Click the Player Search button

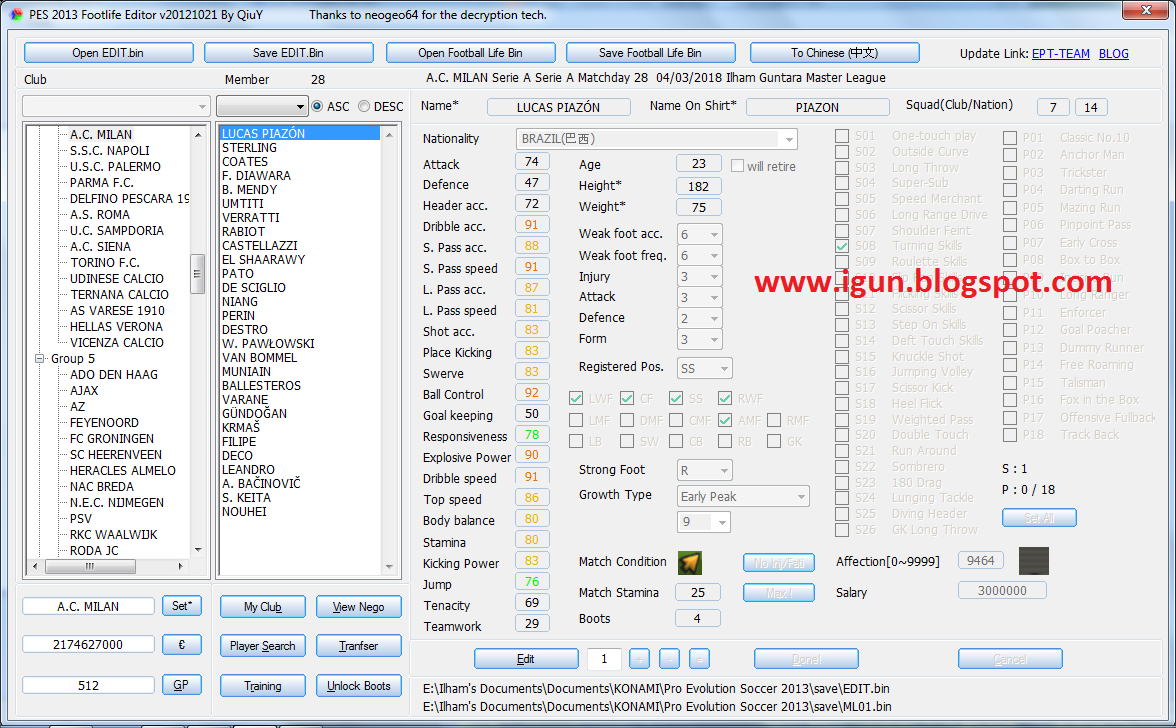(262, 646)
